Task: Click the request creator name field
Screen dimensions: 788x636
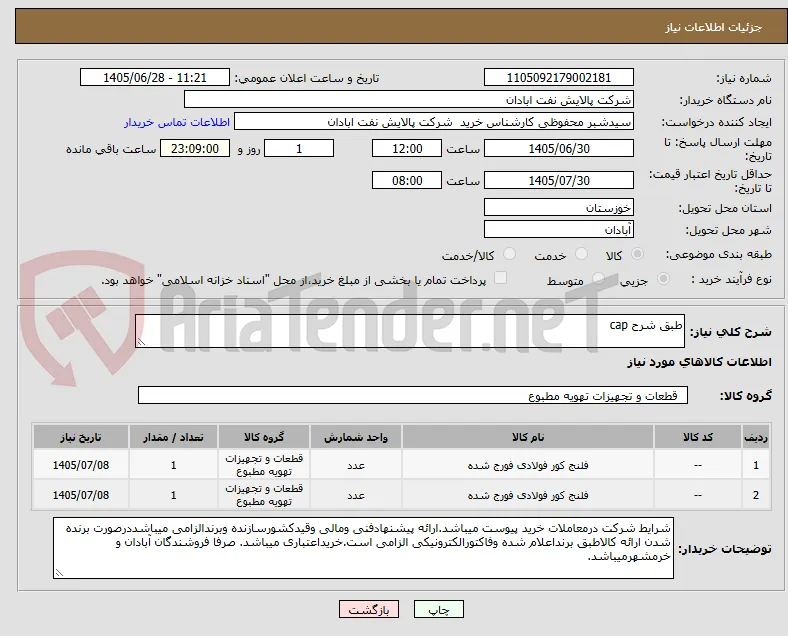Action: (434, 122)
